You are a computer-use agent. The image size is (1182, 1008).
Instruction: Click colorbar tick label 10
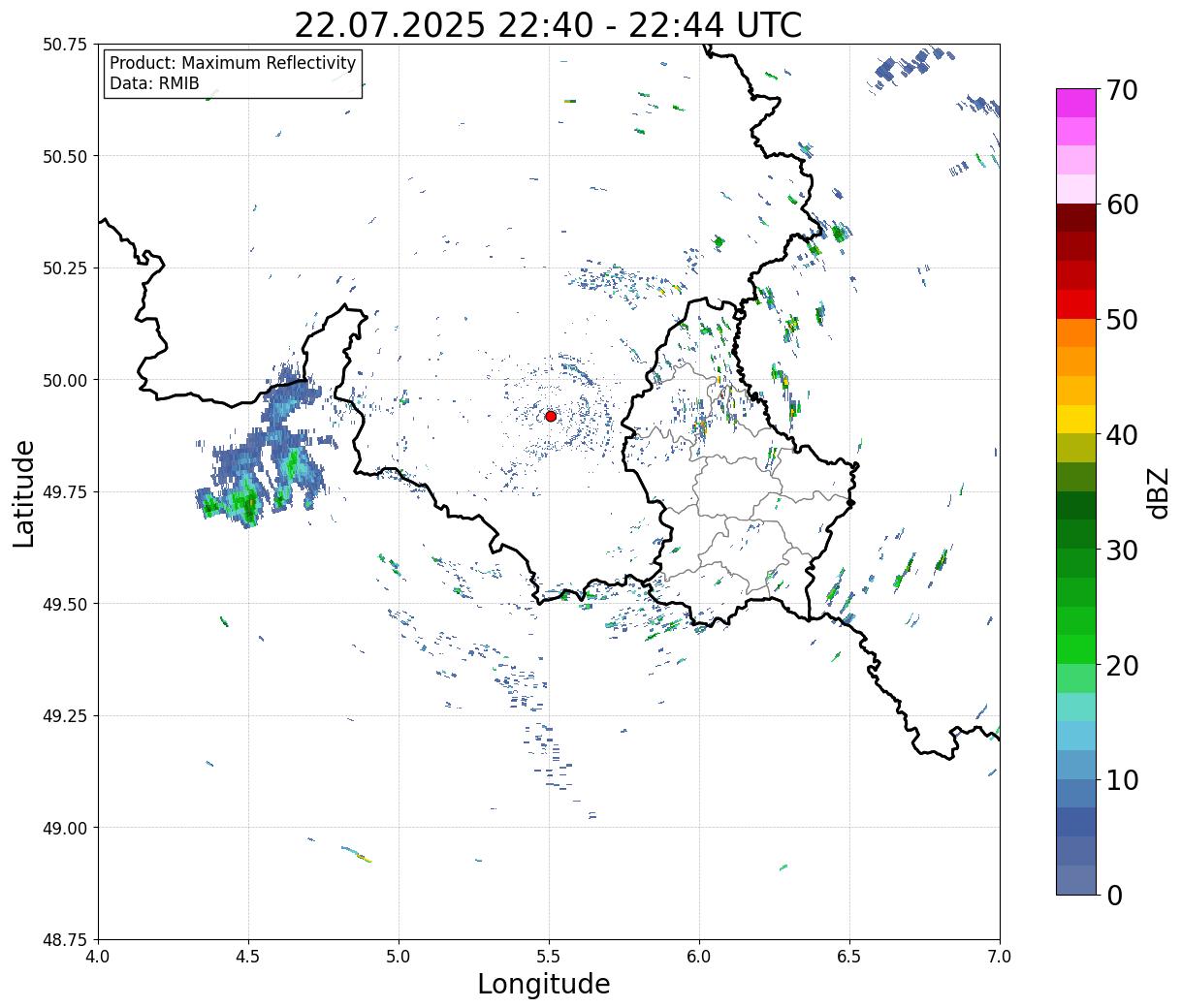[x=1121, y=780]
